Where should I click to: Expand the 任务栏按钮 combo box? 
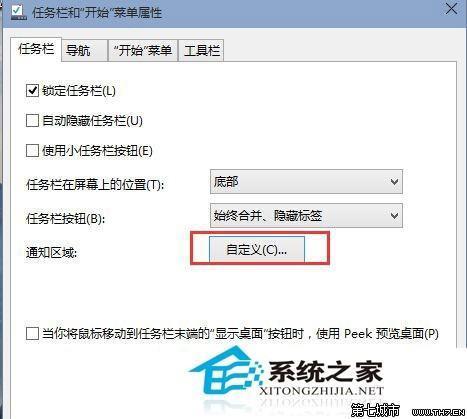click(x=306, y=216)
